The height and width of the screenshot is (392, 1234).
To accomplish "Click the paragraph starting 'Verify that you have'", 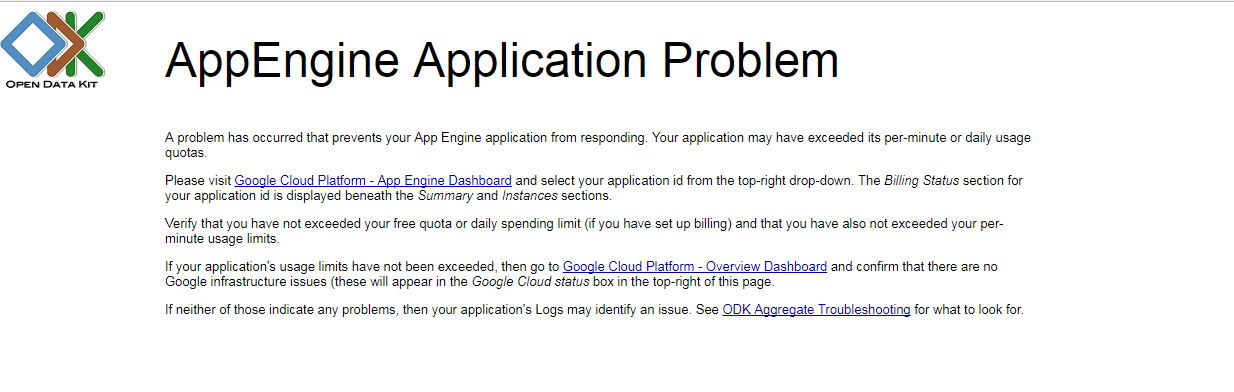I will pyautogui.click(x=585, y=231).
